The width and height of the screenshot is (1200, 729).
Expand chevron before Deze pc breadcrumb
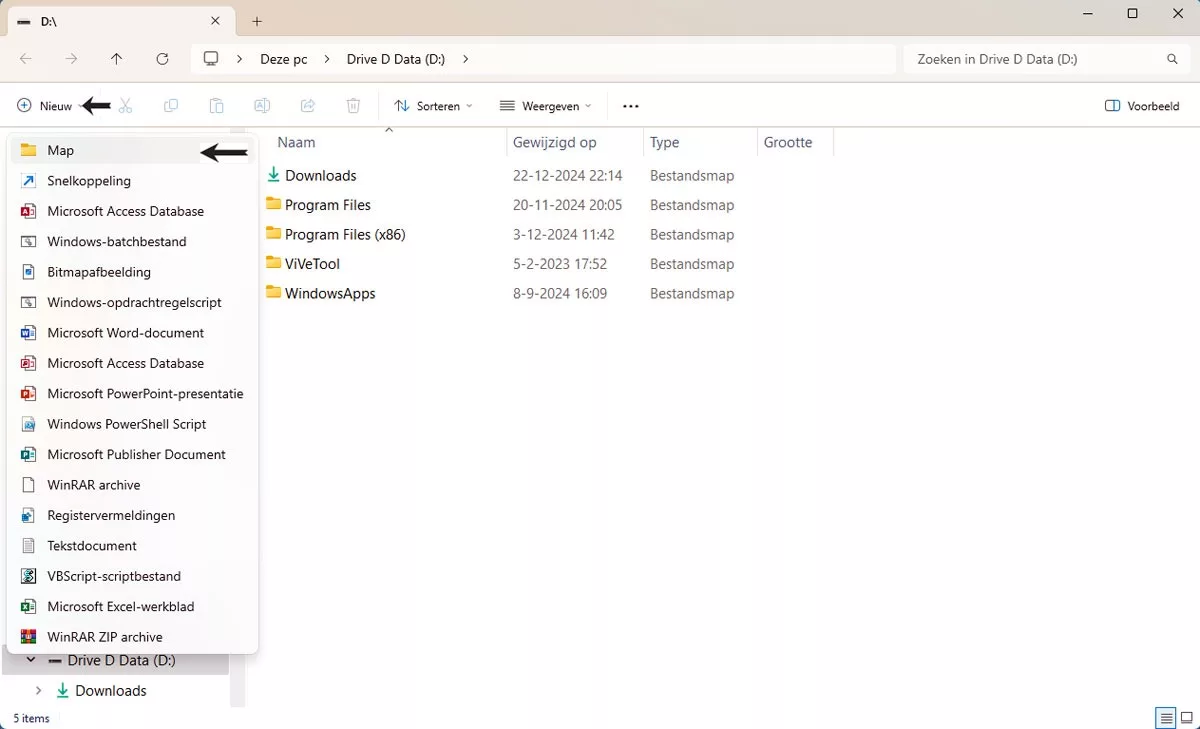[239, 59]
